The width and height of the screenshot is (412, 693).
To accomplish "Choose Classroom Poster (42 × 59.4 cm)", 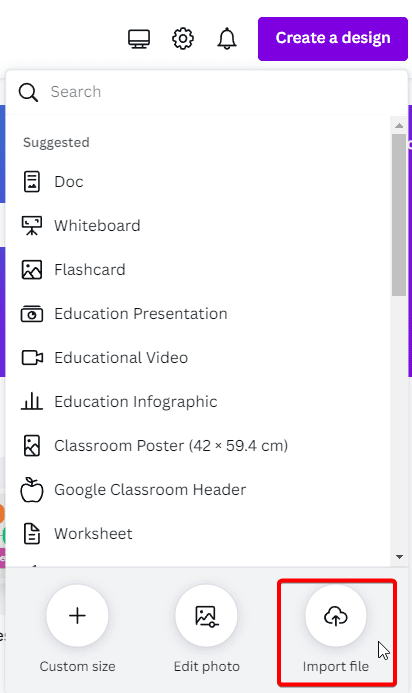I will click(171, 446).
